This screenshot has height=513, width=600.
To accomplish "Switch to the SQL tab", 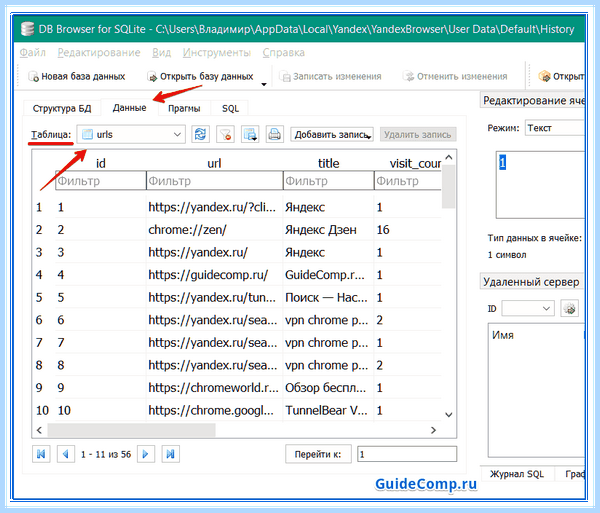I will (x=230, y=108).
